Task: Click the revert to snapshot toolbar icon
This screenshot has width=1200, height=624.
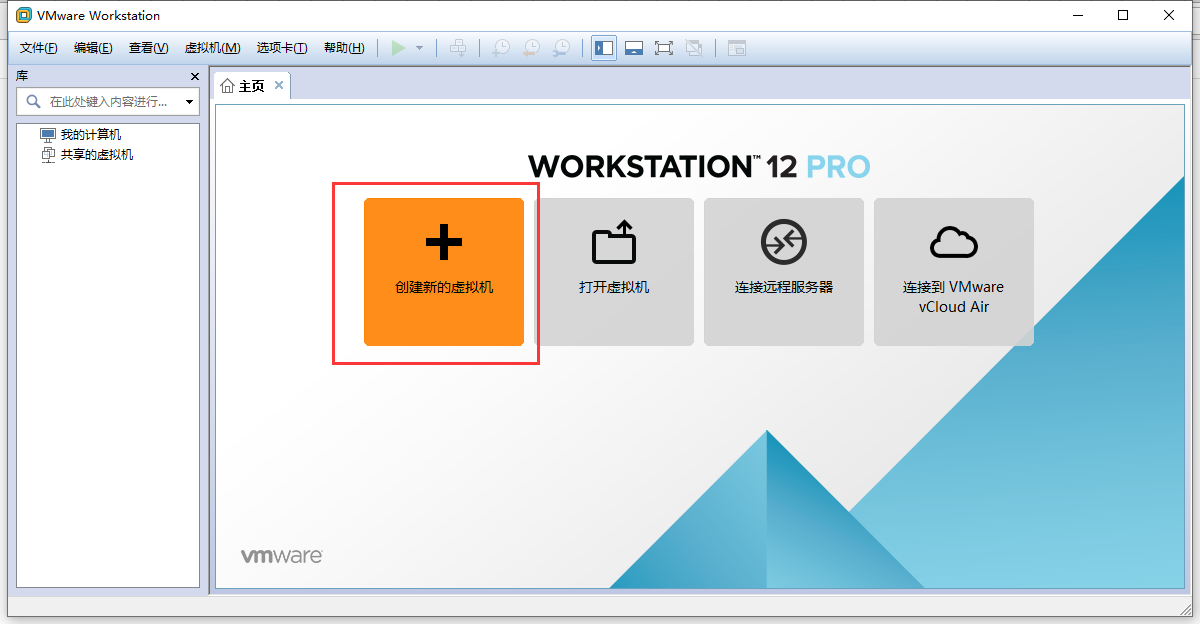Action: pos(532,48)
